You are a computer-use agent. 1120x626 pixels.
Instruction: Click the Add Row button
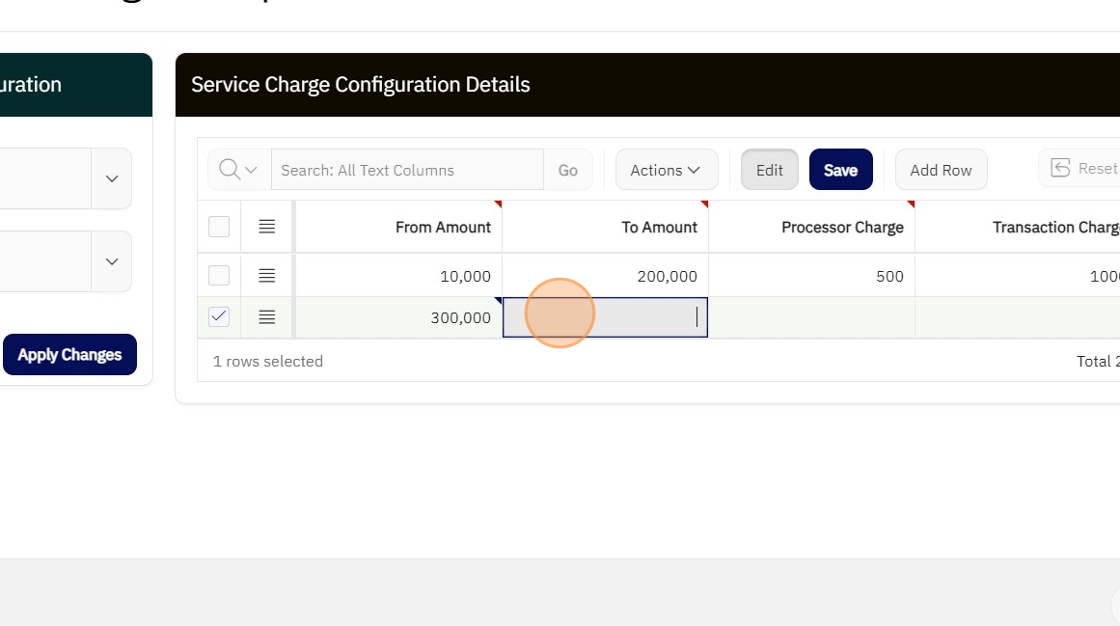[940, 170]
